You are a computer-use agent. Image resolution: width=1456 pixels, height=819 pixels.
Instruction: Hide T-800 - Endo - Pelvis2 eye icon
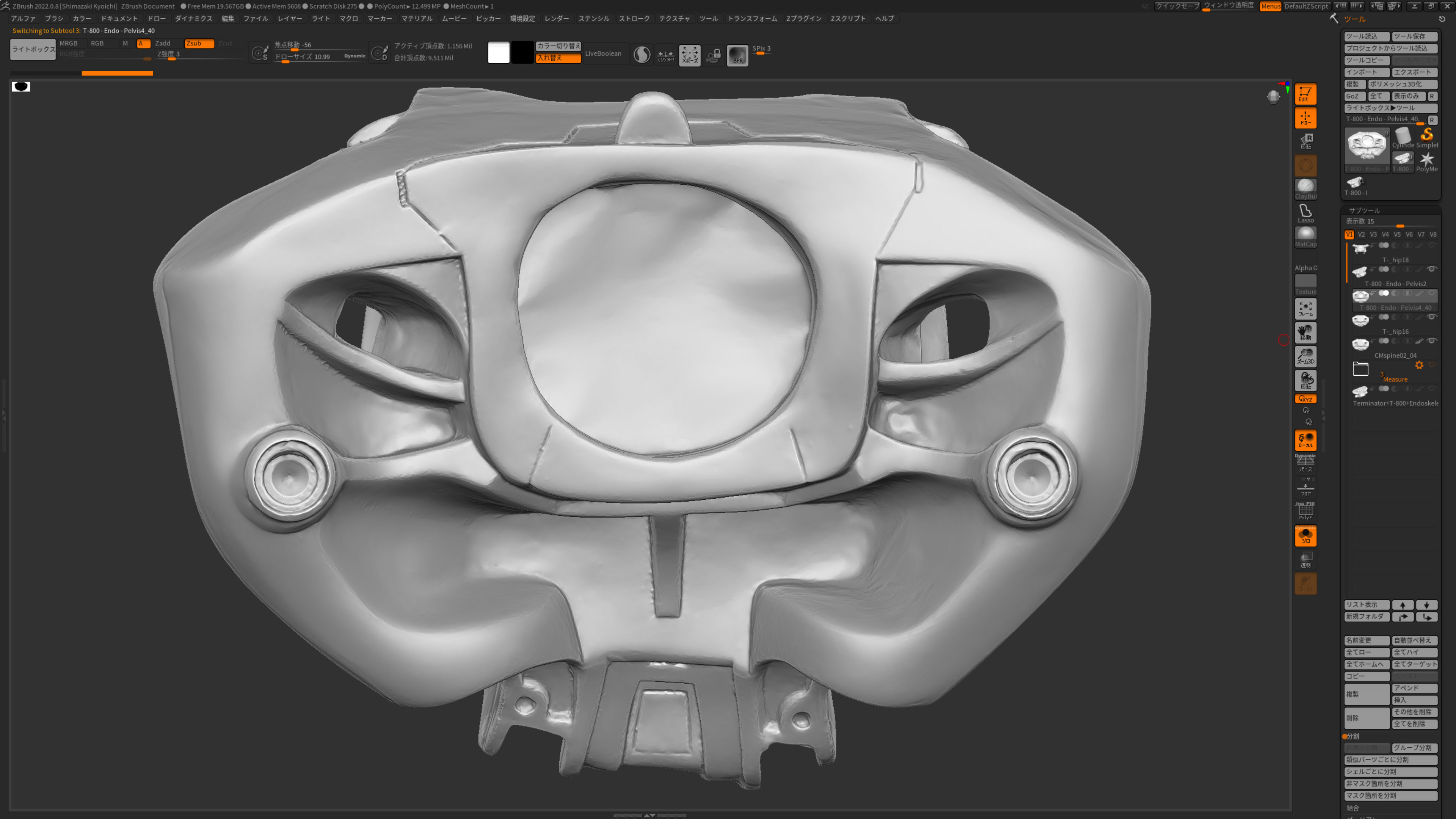point(1432,269)
